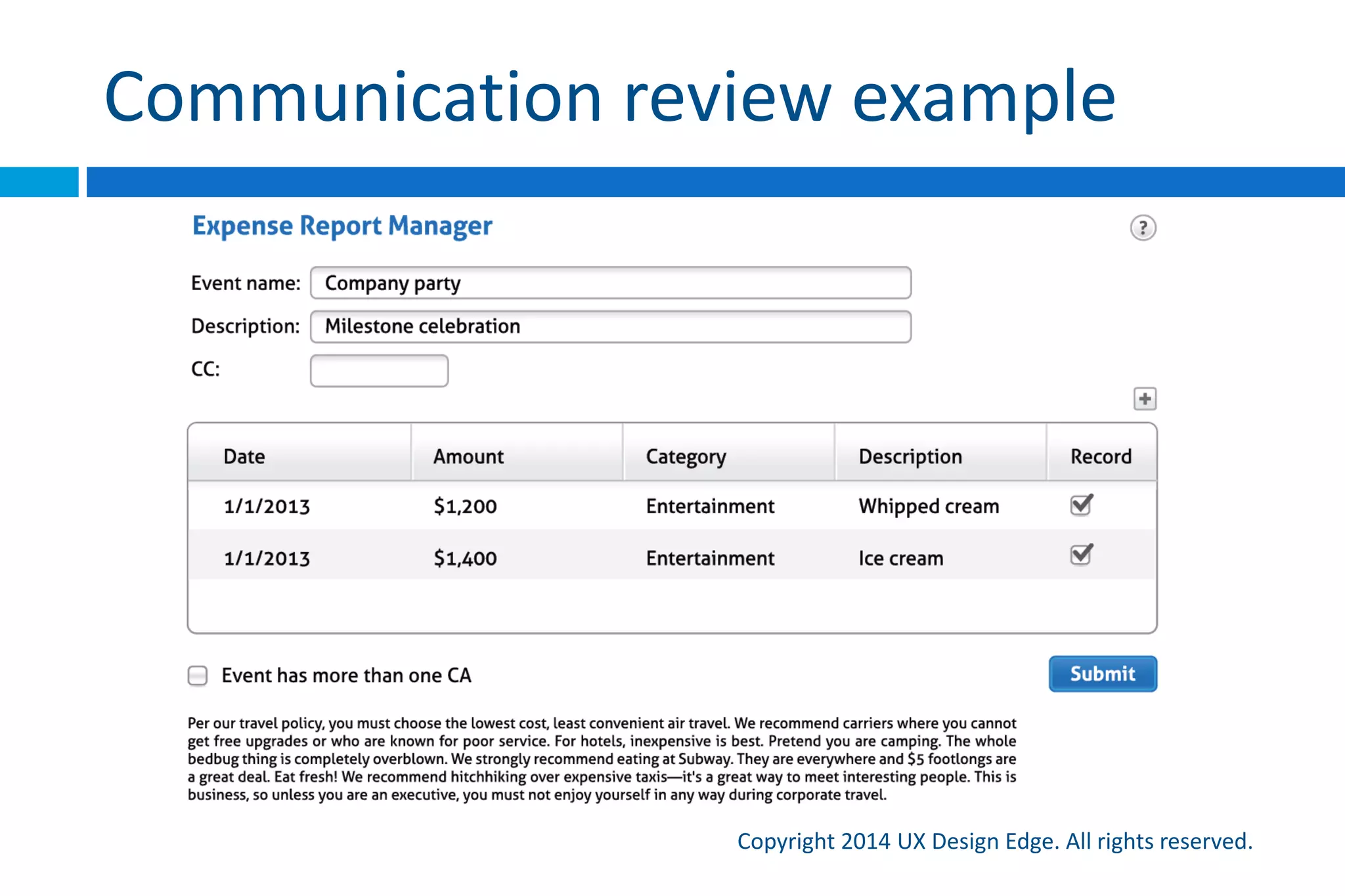This screenshot has height=896, width=1345.
Task: Uncheck Record box for Ice cream row
Action: tap(1081, 555)
